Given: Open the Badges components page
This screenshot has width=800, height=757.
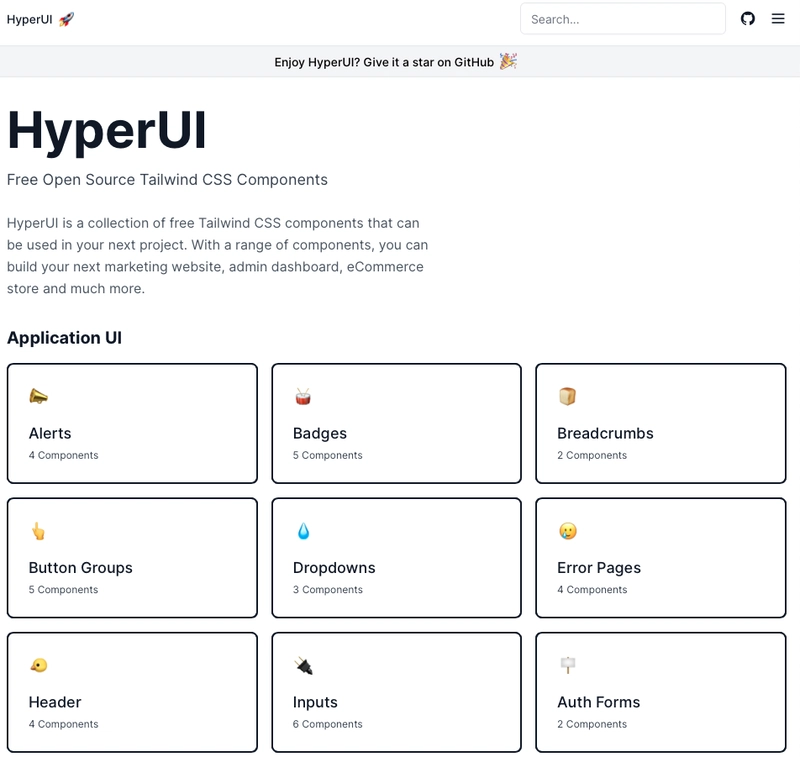Looking at the screenshot, I should point(396,423).
